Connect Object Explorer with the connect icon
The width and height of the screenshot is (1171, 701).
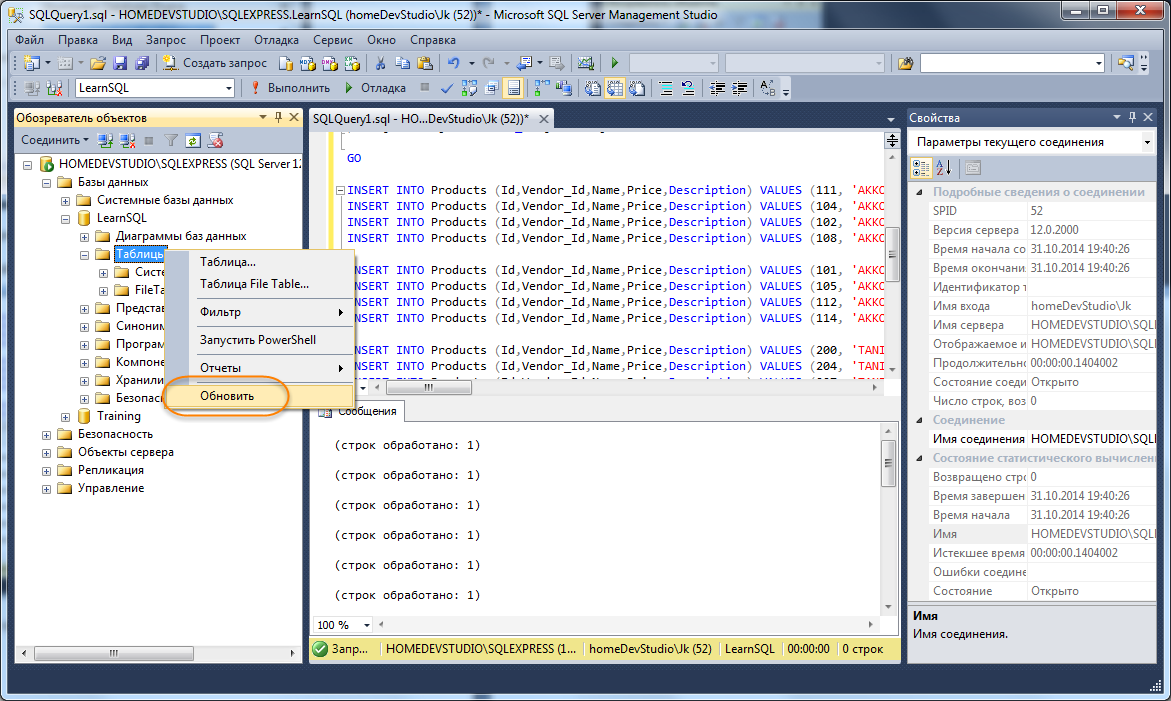click(105, 140)
